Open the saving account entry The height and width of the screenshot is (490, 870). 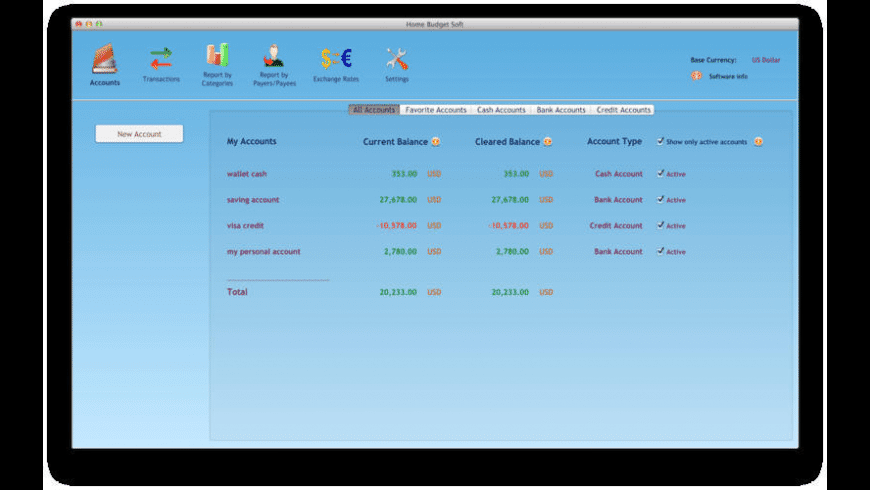coord(253,200)
